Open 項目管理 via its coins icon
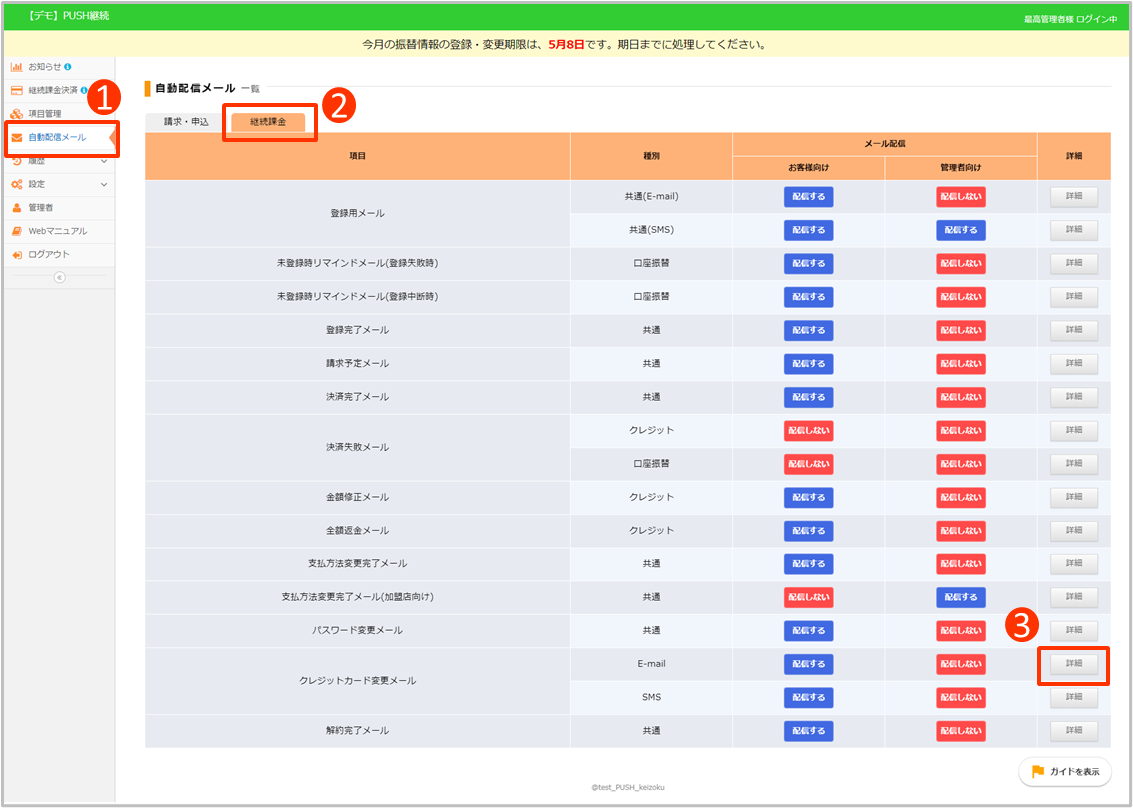This screenshot has width=1133, height=808. [17, 114]
